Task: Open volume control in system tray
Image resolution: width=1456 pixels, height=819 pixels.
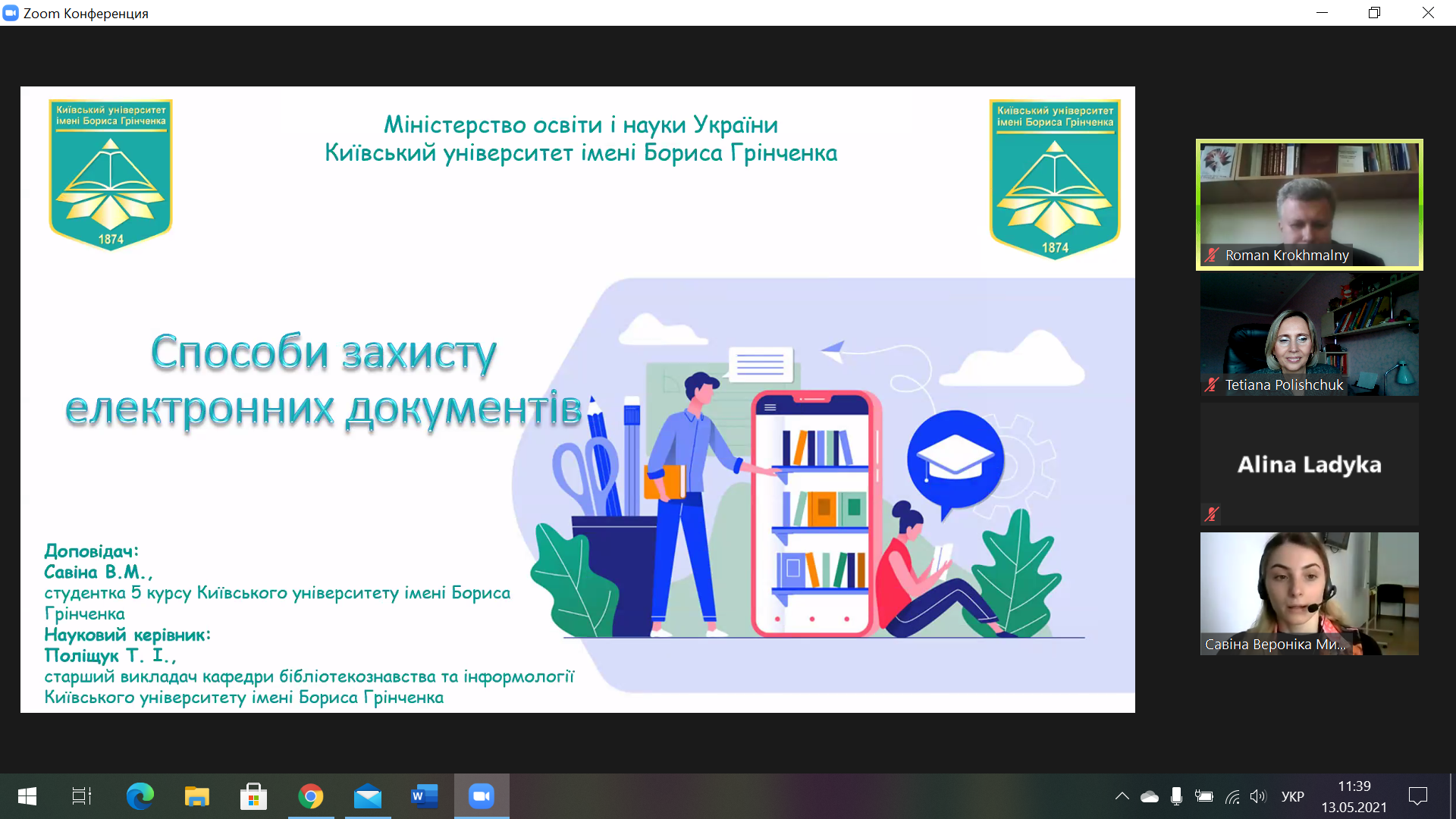Action: (1258, 796)
